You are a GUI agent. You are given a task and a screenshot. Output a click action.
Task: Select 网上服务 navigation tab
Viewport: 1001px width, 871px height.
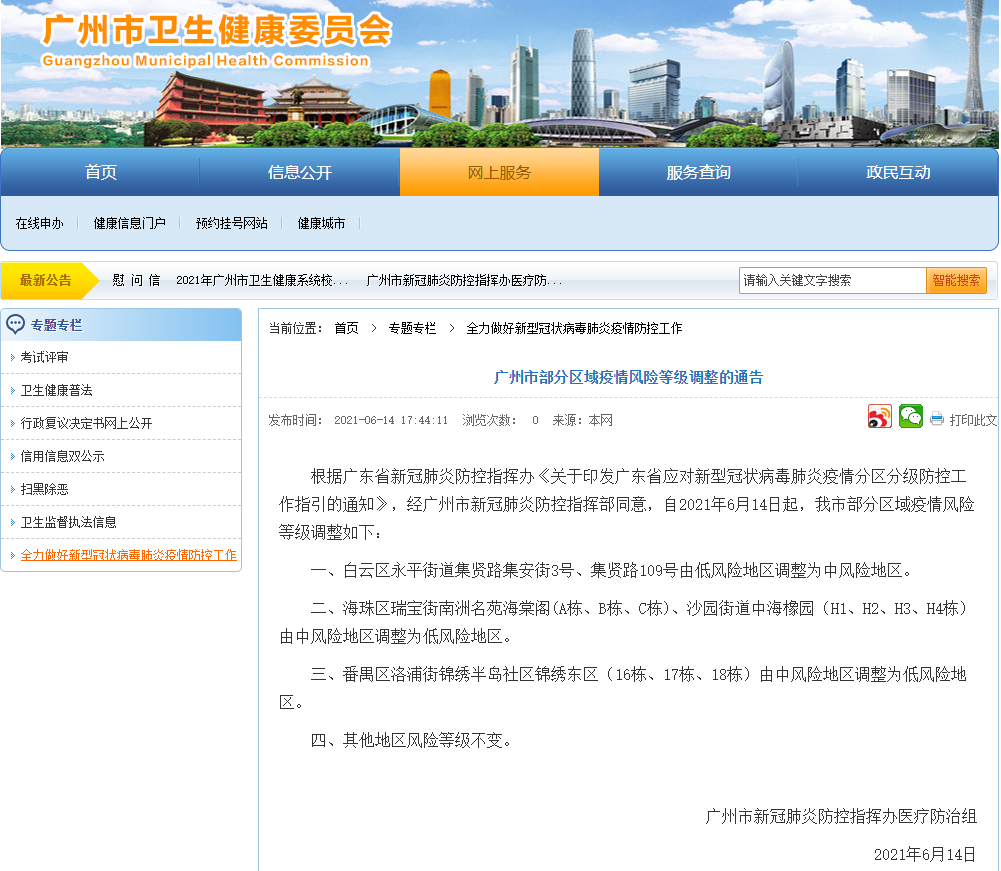499,173
